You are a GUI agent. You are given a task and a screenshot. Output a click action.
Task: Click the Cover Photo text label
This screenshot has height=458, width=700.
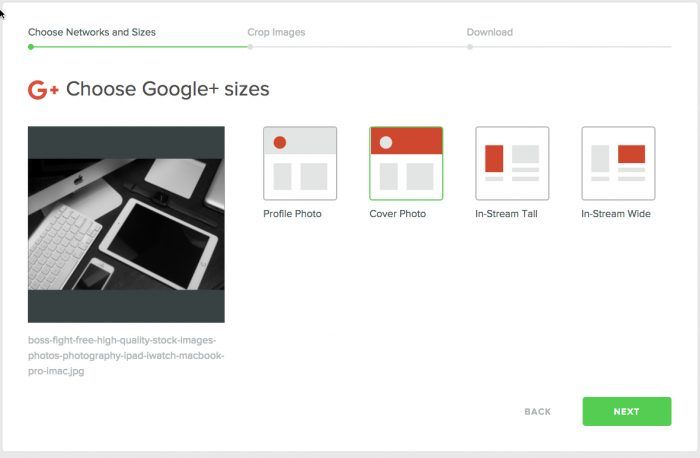[x=397, y=214]
